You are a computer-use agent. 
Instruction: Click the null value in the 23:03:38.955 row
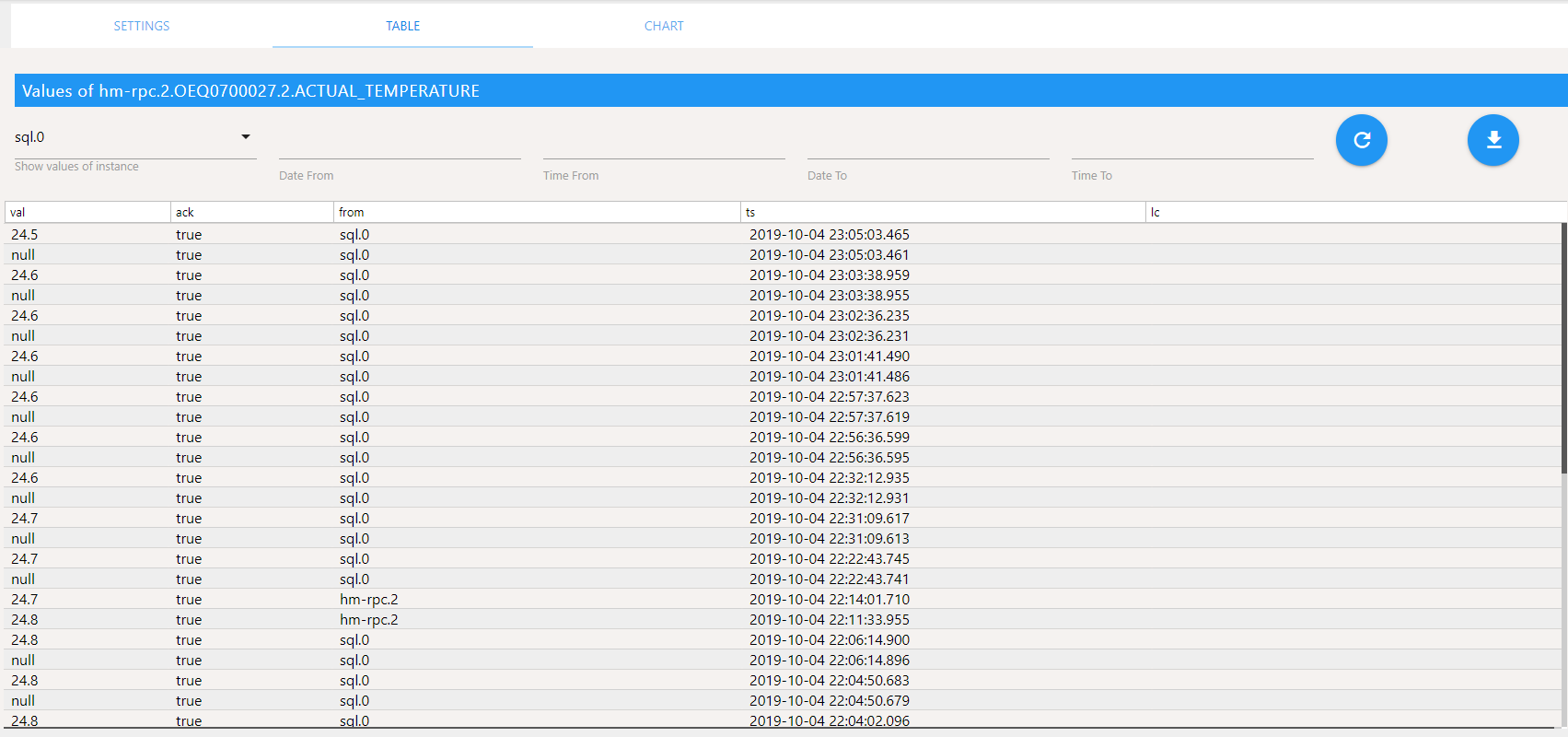click(23, 296)
